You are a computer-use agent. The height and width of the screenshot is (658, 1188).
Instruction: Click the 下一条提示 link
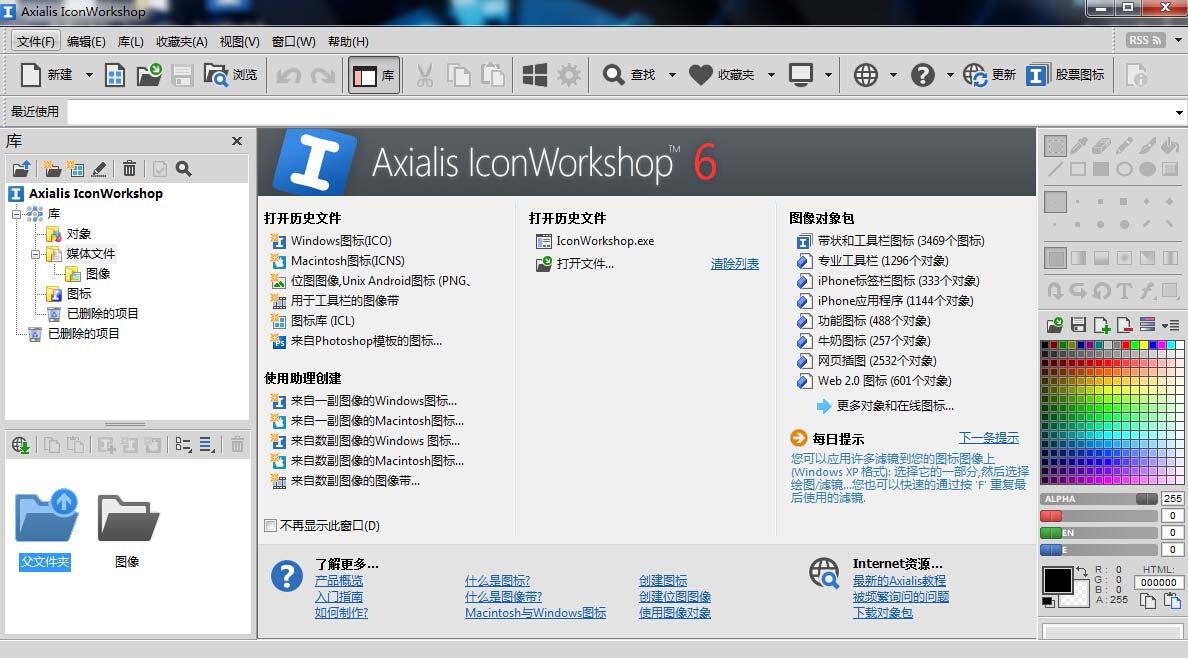tap(988, 438)
